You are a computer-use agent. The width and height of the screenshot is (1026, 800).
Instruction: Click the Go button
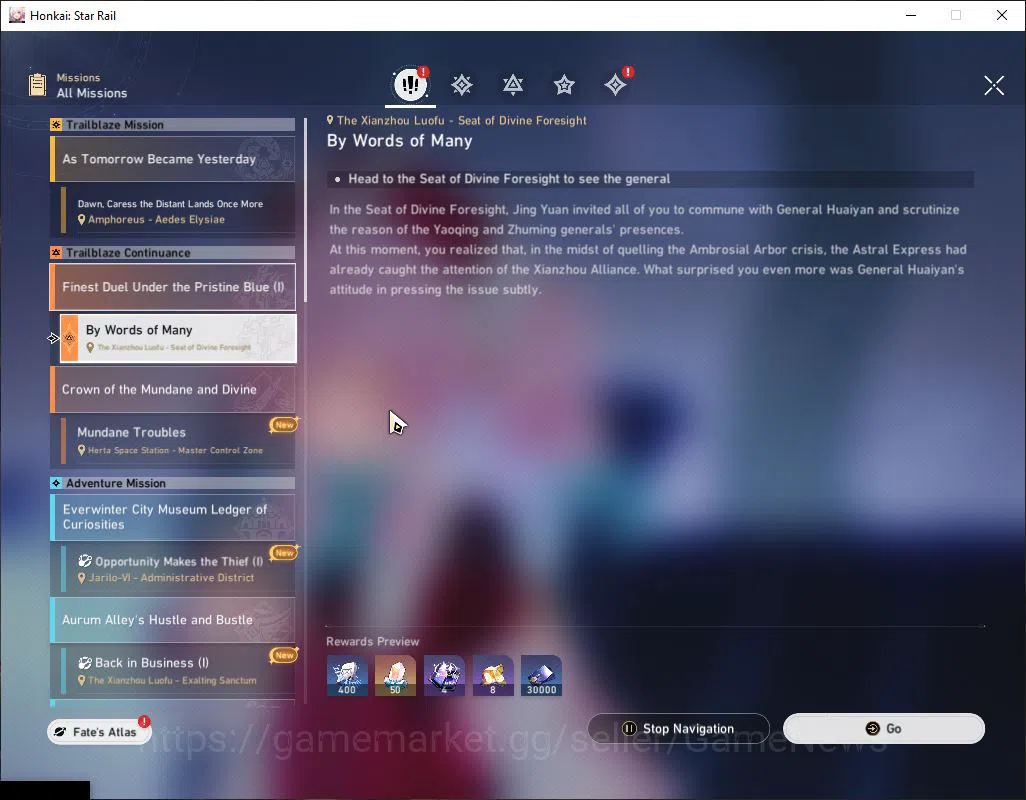pos(883,728)
